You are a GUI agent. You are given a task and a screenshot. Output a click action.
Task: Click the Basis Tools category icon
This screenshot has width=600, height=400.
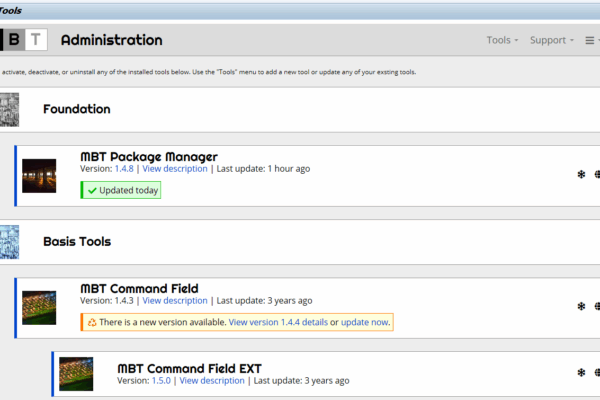tap(9, 242)
